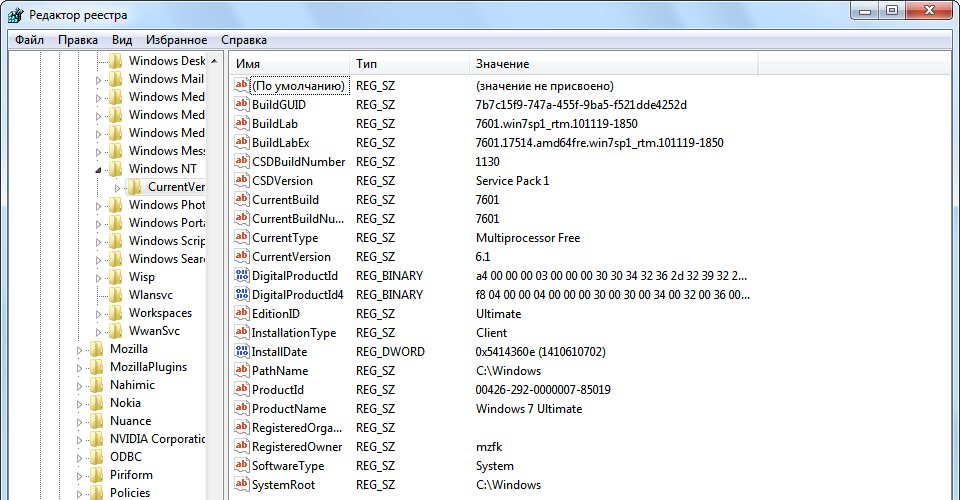Select the NVIDIA Corporation folder icon
This screenshot has height=500, width=960.
pos(96,439)
